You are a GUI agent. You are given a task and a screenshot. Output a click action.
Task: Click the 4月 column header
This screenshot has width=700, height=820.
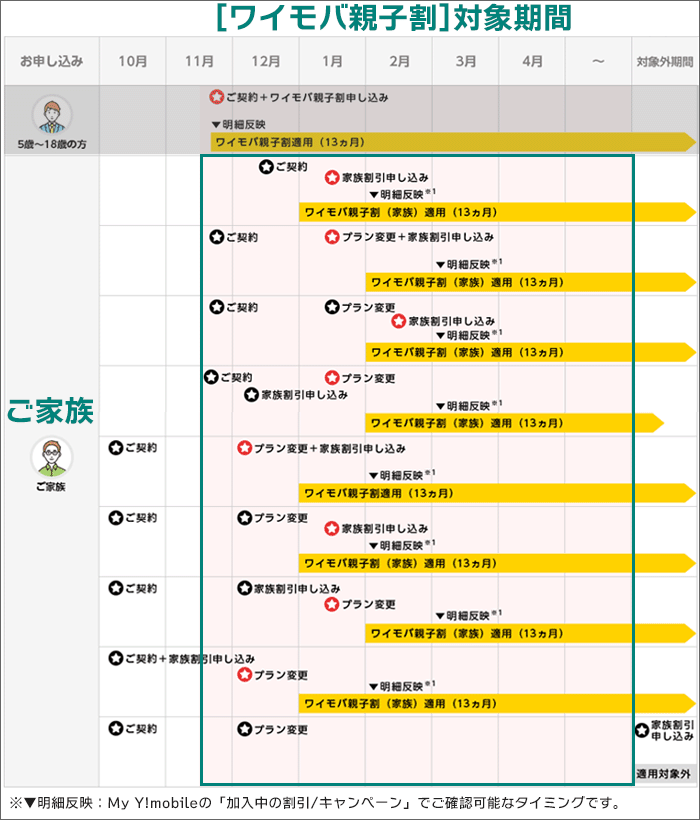tap(532, 61)
